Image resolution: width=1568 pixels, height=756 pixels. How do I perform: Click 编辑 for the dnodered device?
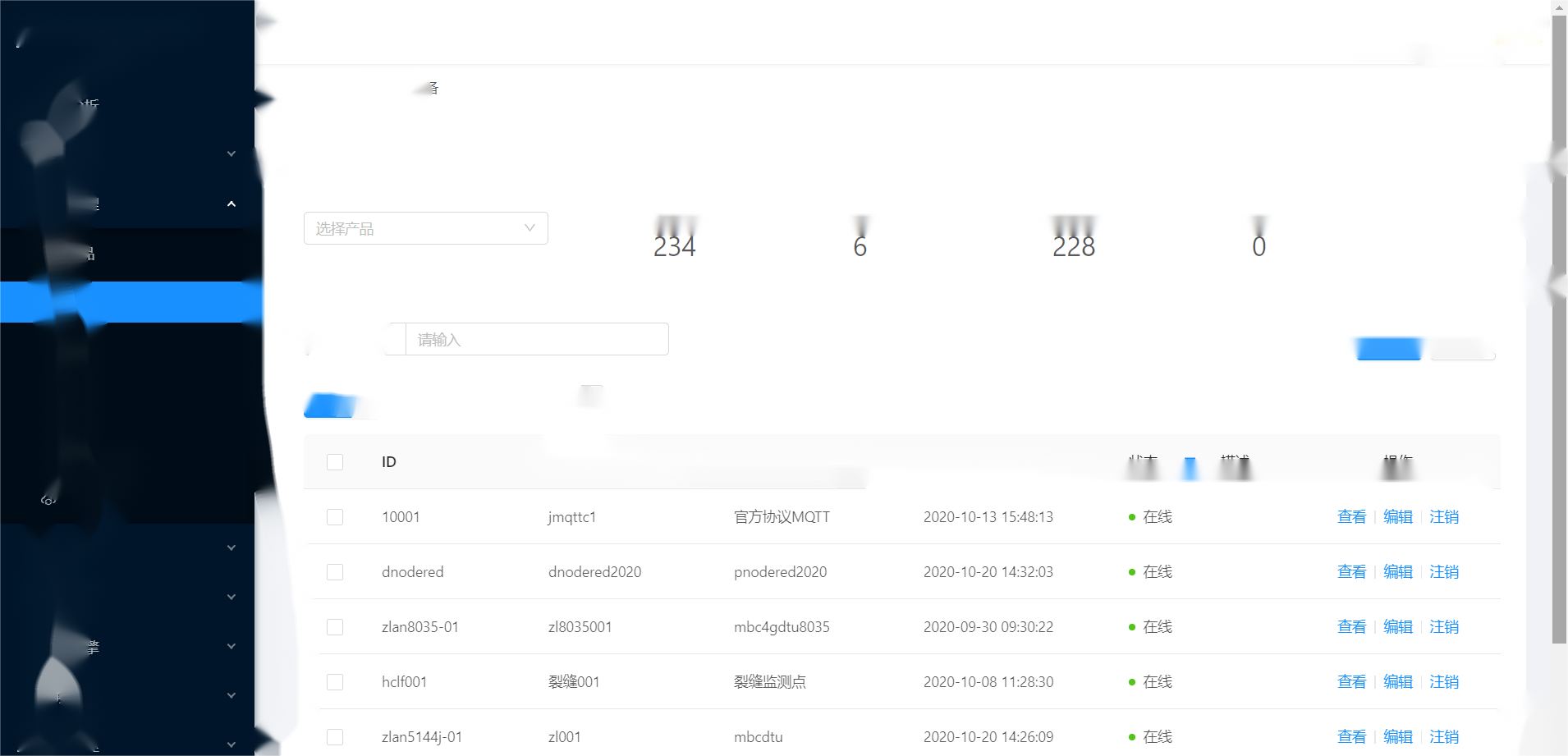(x=1397, y=572)
